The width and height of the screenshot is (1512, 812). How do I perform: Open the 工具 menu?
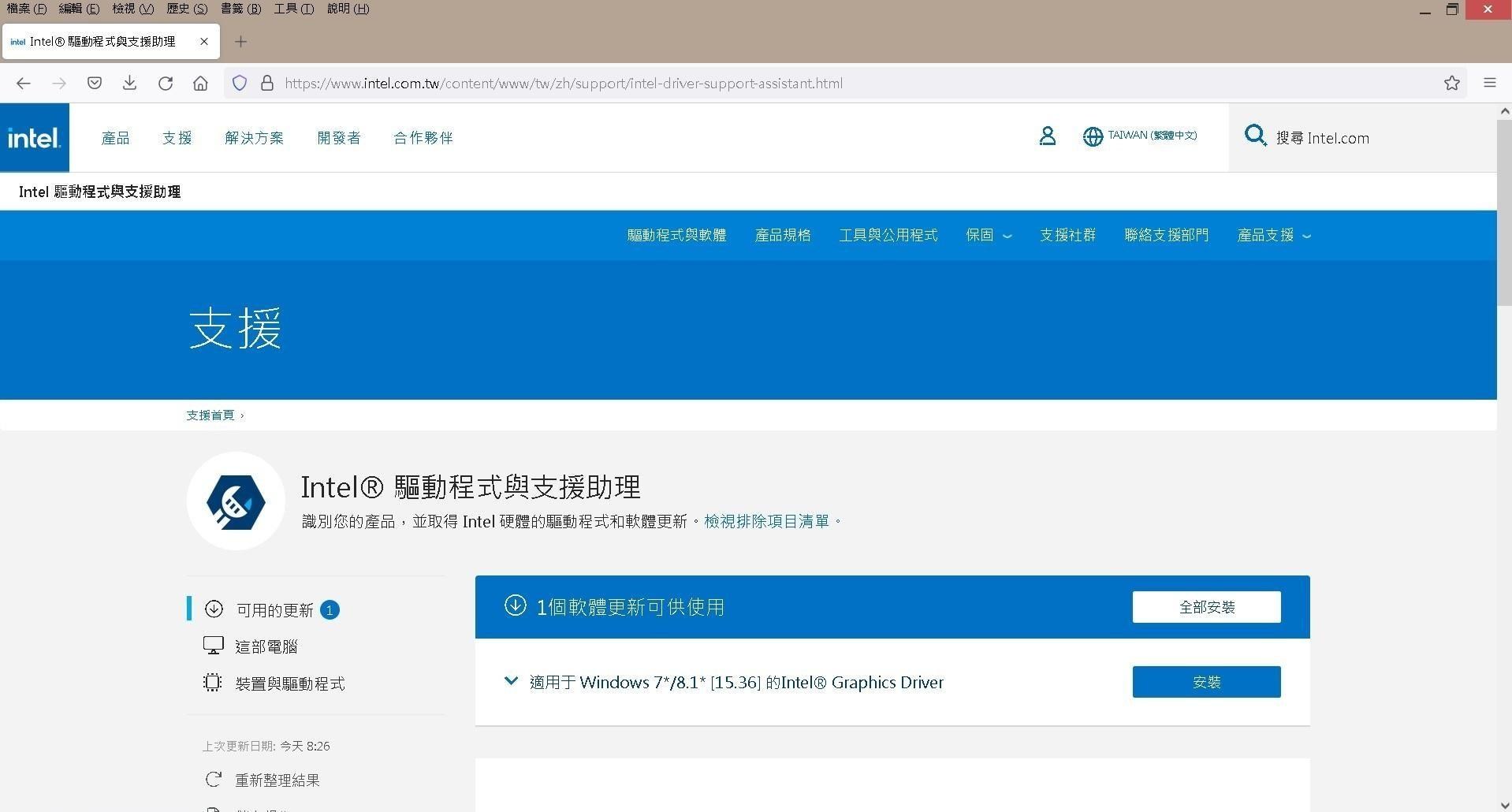click(293, 9)
